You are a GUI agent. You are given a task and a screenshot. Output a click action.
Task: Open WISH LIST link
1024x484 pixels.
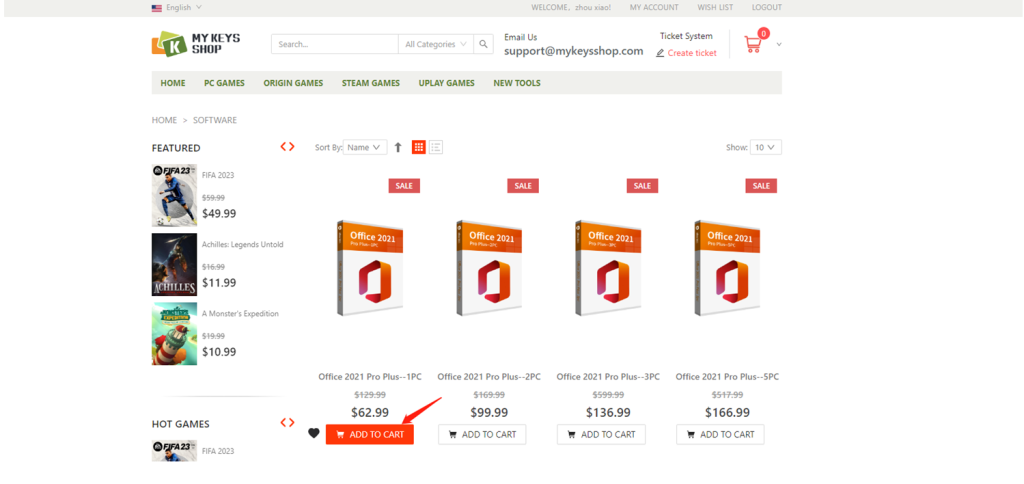click(715, 8)
